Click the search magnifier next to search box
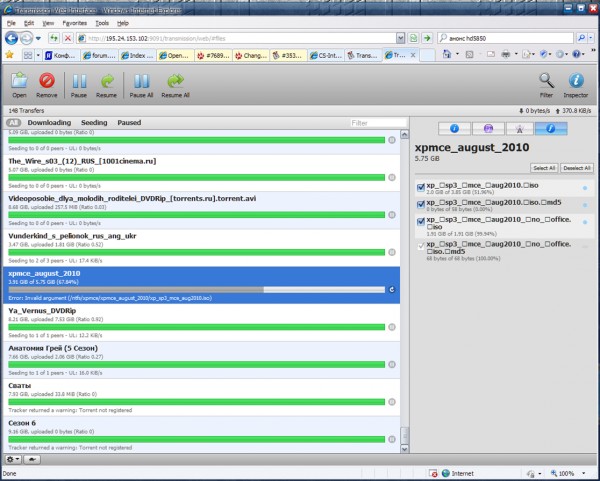The height and width of the screenshot is (481, 600). [581, 38]
